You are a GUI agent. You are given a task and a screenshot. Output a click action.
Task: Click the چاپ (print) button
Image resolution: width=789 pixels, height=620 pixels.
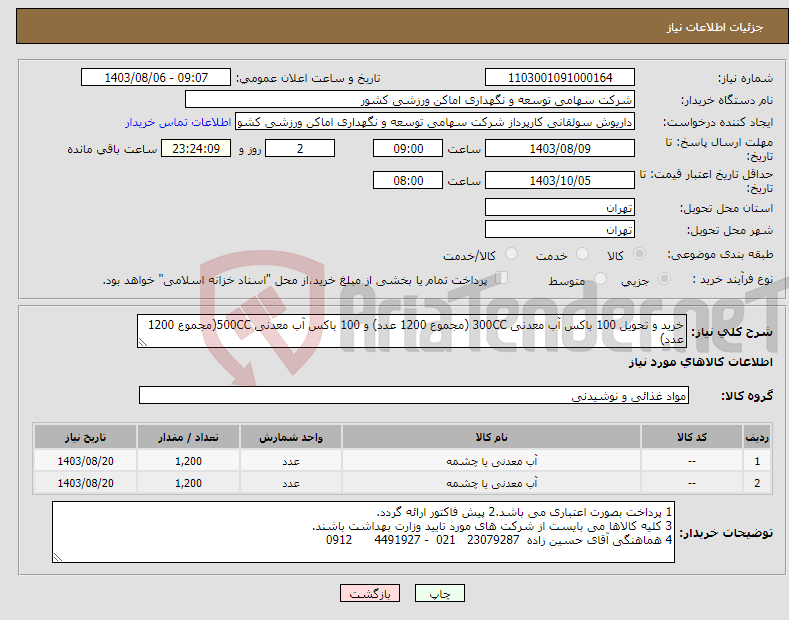[439, 593]
